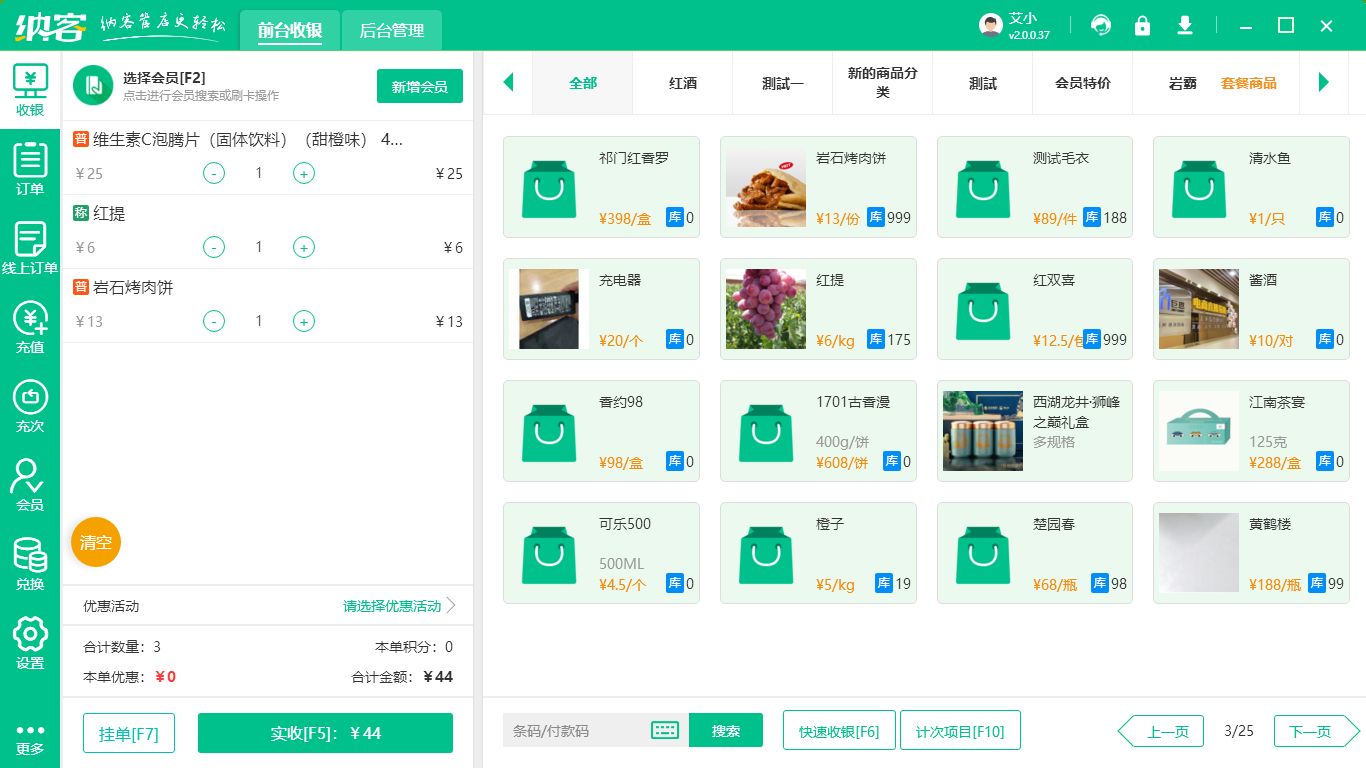
Task: Click the 快速收银[F6] button
Action: [839, 730]
